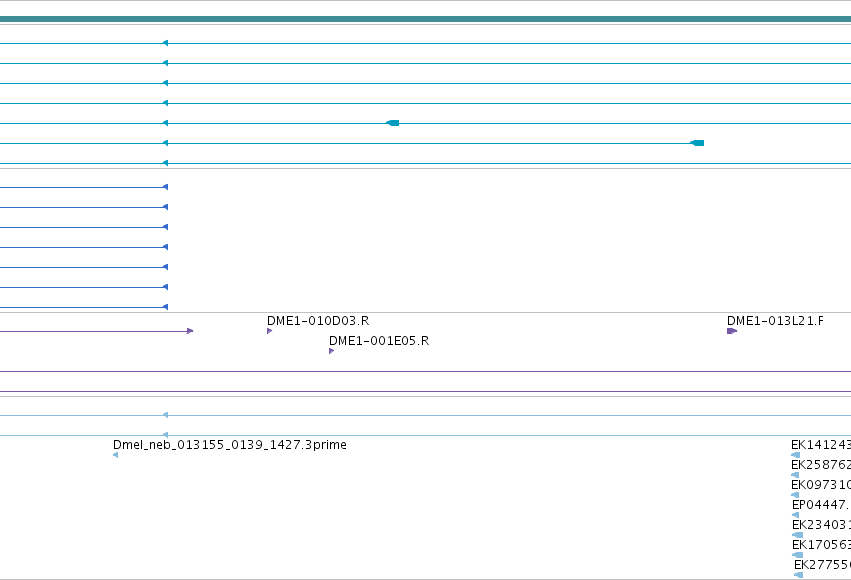Click the light-blue arrow under the Dmel_neb_013155 label
The height and width of the screenshot is (580, 851).
point(116,455)
